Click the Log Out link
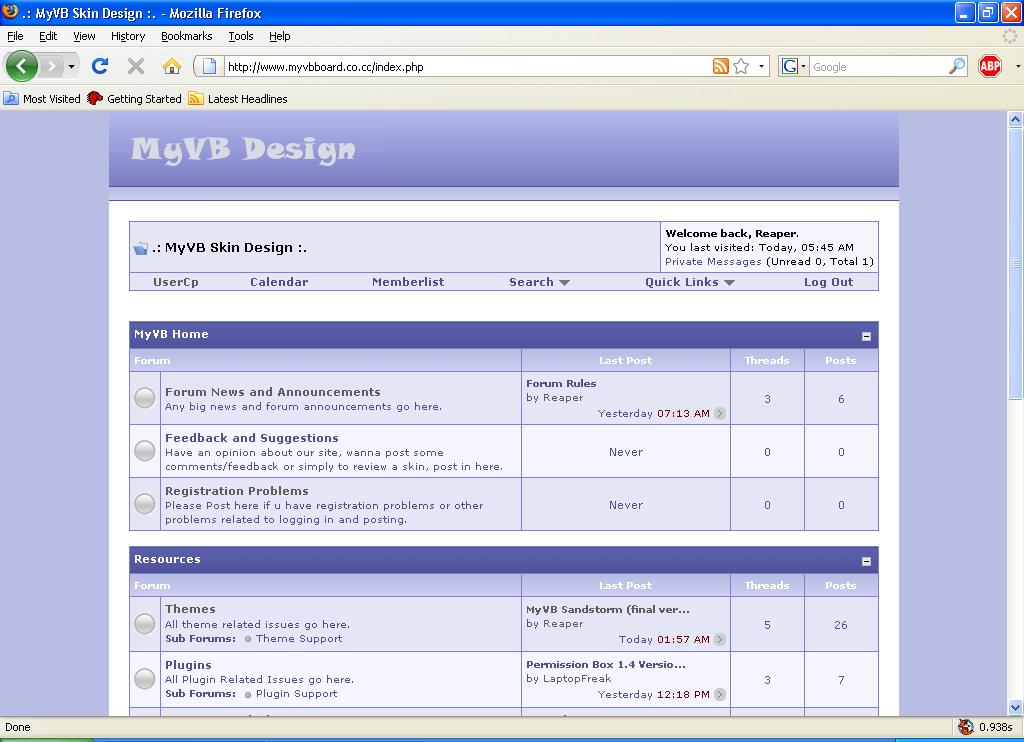Screen dimensions: 1024x742 pyautogui.click(x=828, y=282)
